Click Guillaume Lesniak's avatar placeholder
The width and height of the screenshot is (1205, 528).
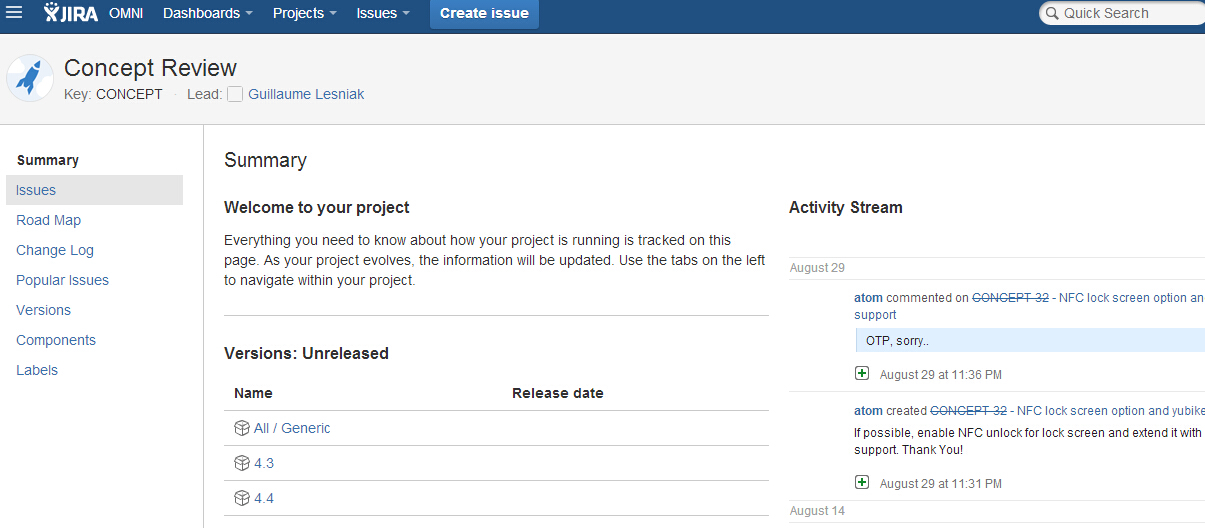[235, 94]
